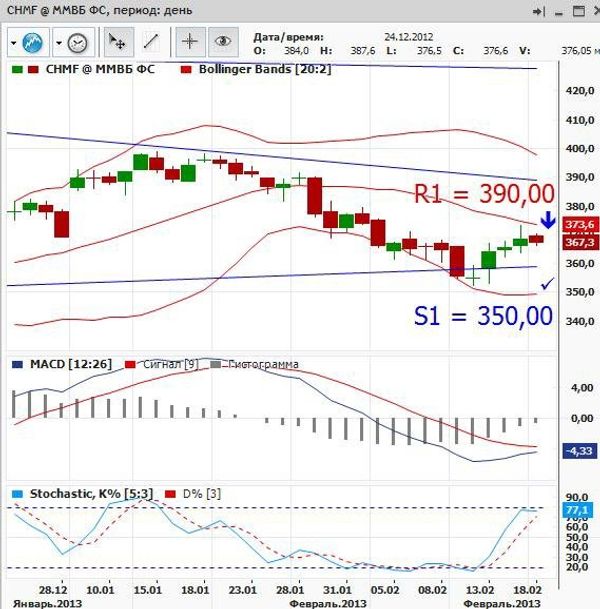Click the Bollinger Bands red legend swatch

pos(186,70)
